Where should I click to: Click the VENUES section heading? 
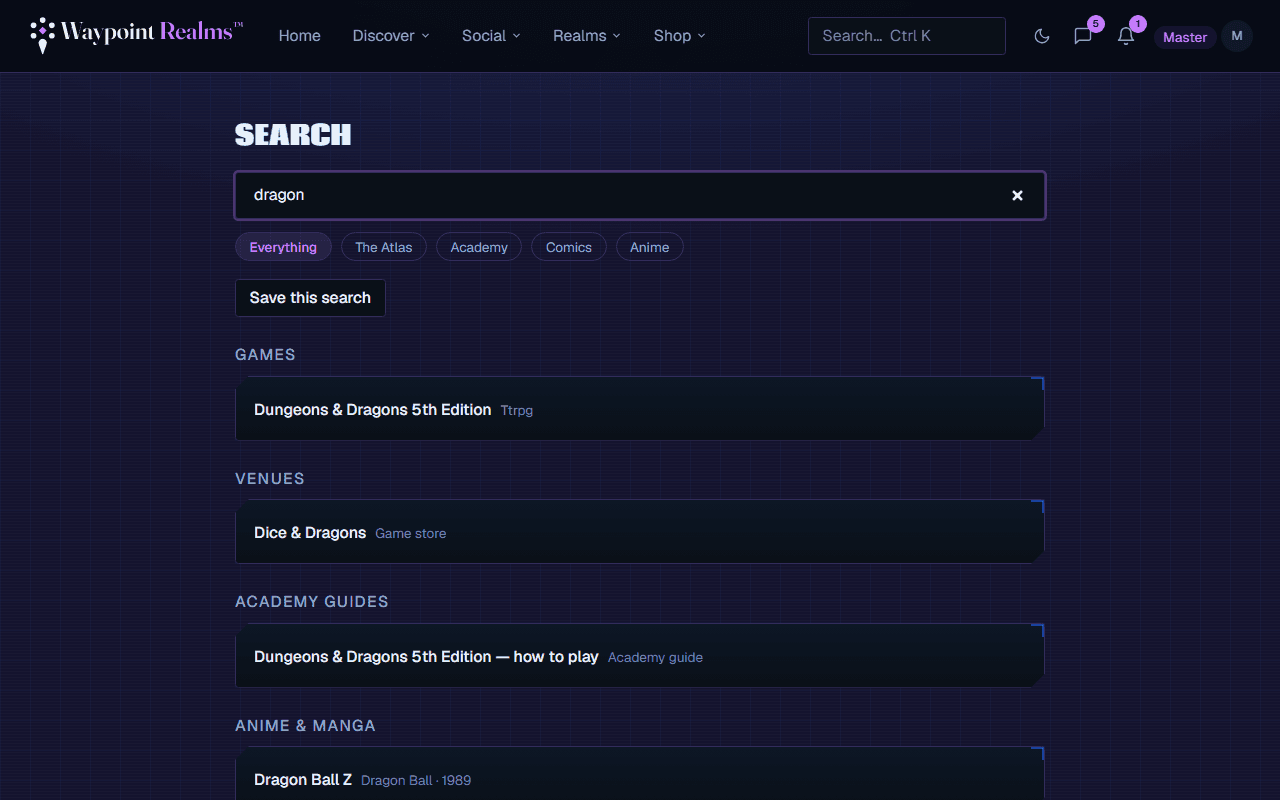click(270, 478)
